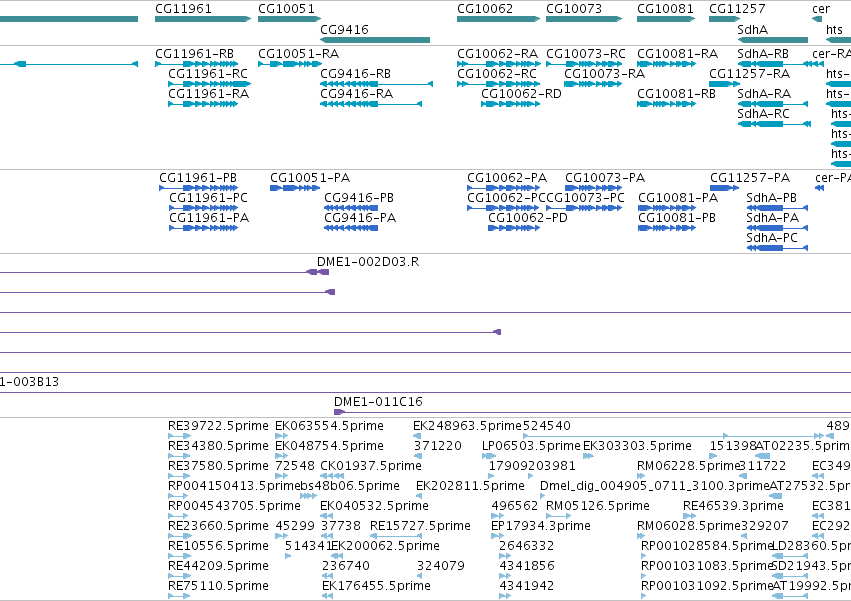Screen dimensions: 851x601
Task: Select transcript CG10051-RA
Action: click(x=290, y=64)
